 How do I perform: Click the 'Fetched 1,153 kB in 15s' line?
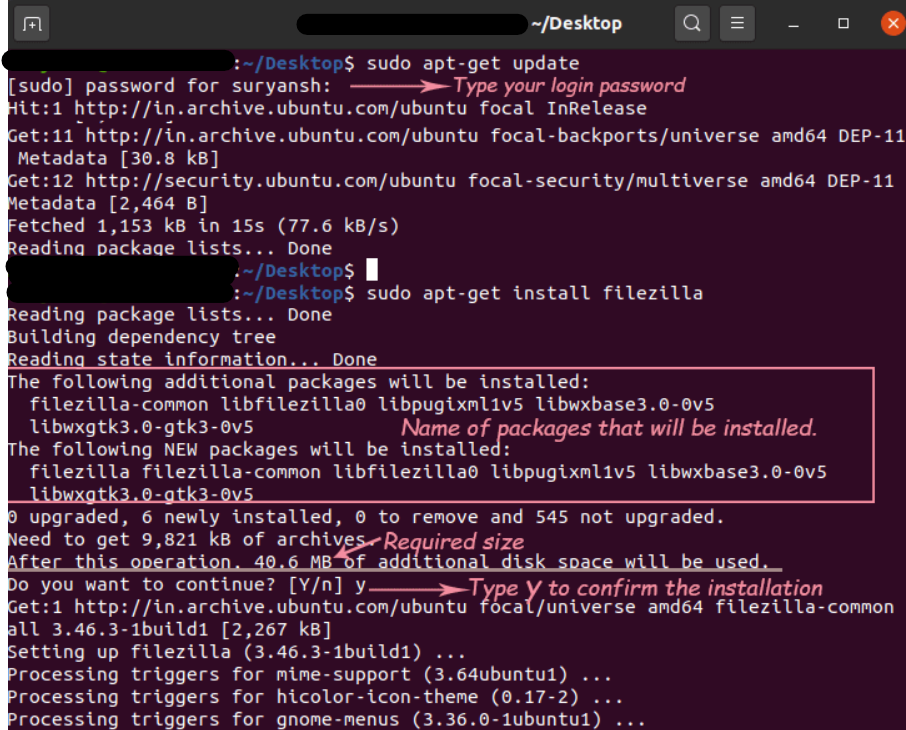tap(203, 226)
